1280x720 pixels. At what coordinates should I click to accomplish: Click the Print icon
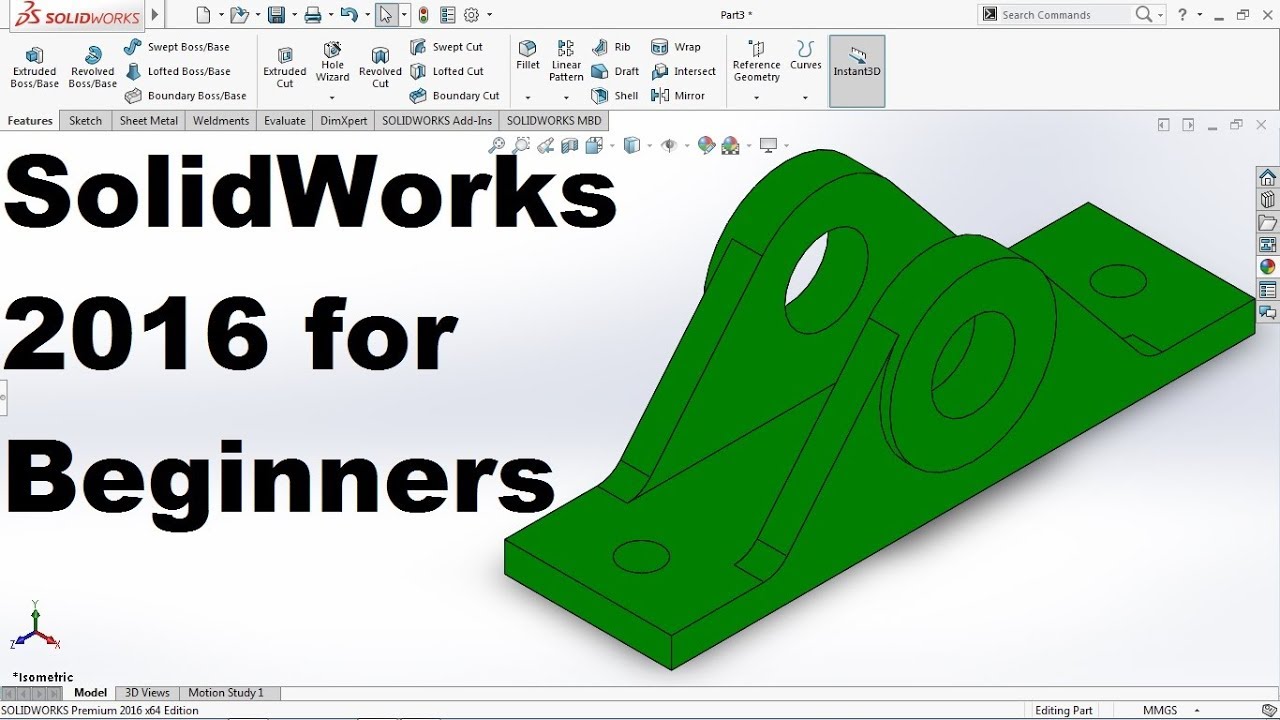pyautogui.click(x=313, y=15)
